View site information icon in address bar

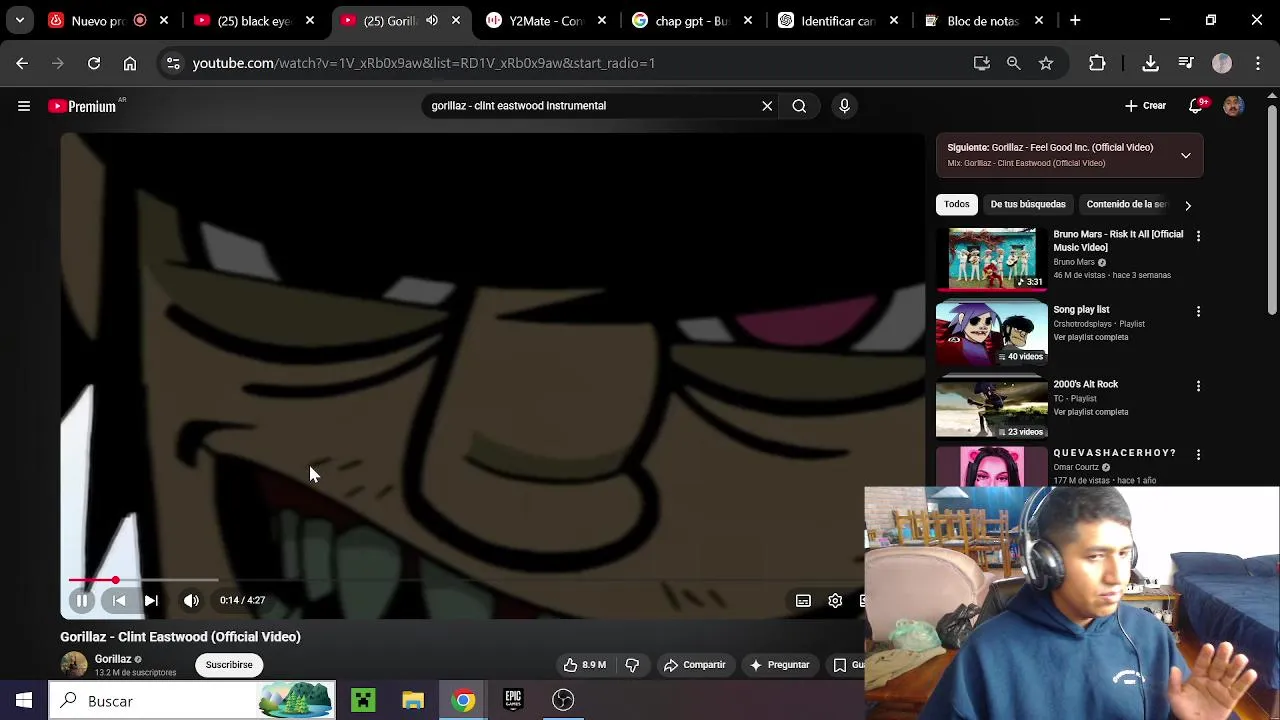(173, 63)
